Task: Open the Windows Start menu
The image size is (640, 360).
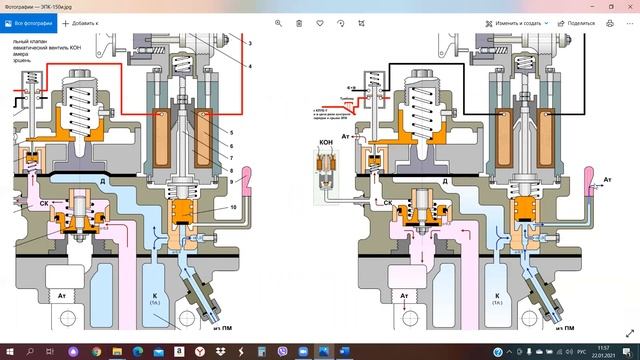Action: point(9,351)
